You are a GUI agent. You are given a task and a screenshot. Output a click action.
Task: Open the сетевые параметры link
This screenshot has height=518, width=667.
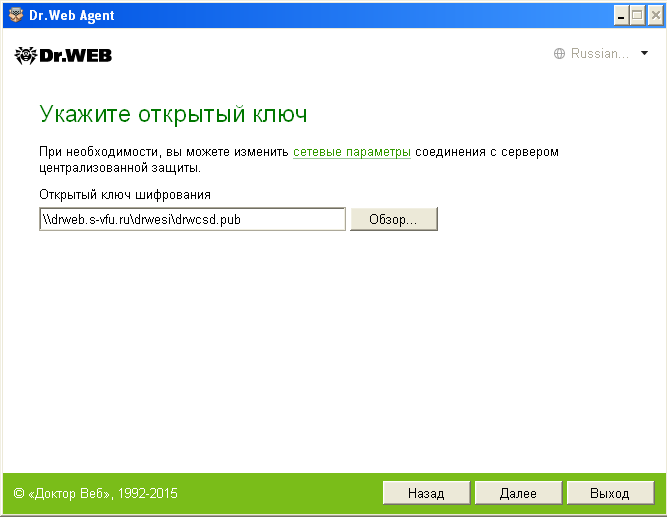352,152
